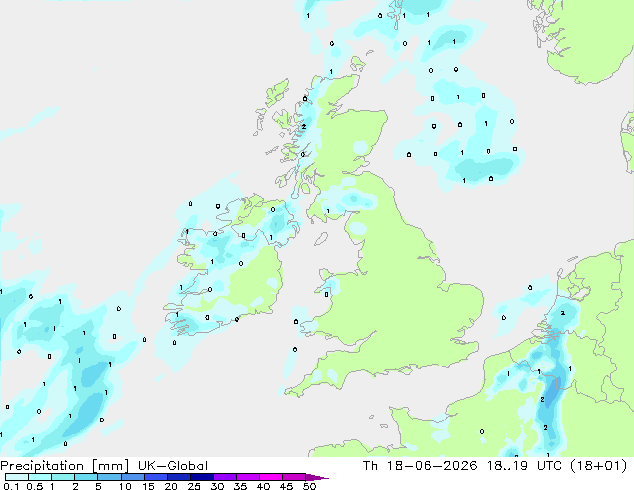Click the '0.1' legend scale label

point(11,486)
